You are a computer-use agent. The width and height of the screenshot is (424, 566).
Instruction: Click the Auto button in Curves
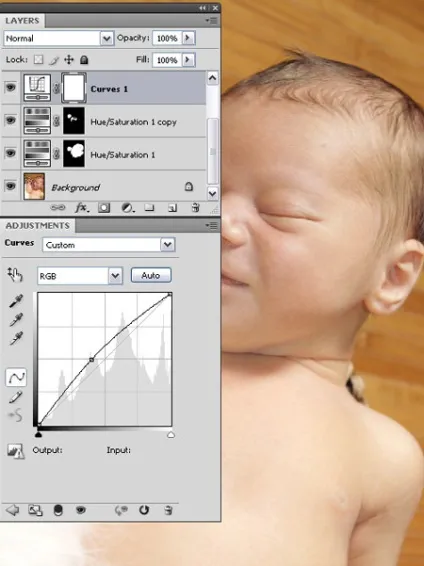click(x=151, y=275)
